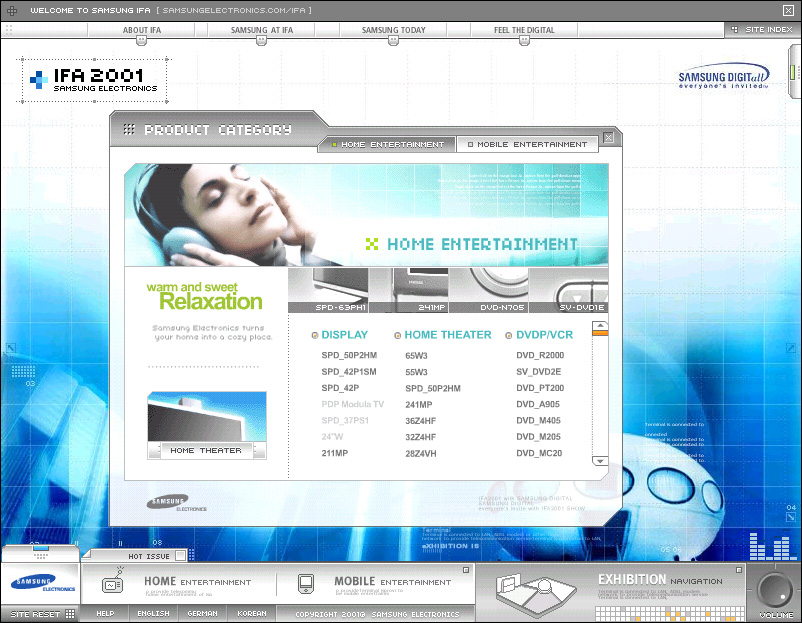This screenshot has height=623, width=802.
Task: Click the IFA 2001 Samsung Electronics logo
Action: [94, 80]
